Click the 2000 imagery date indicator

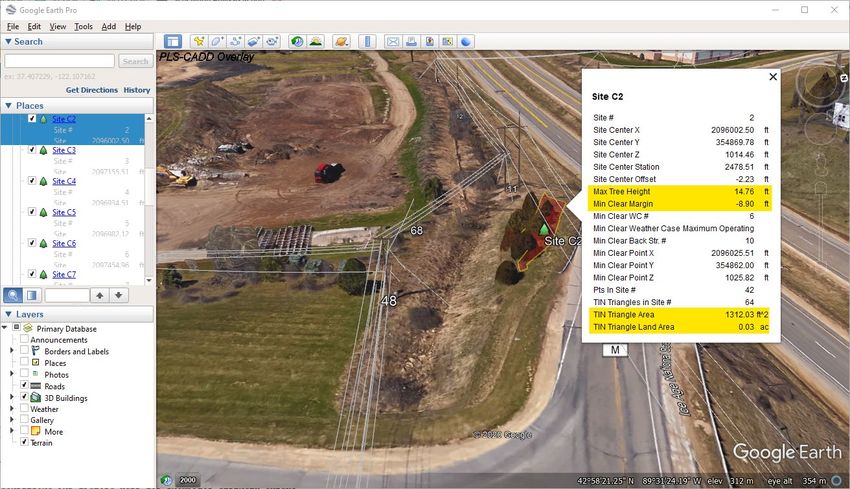pyautogui.click(x=188, y=480)
